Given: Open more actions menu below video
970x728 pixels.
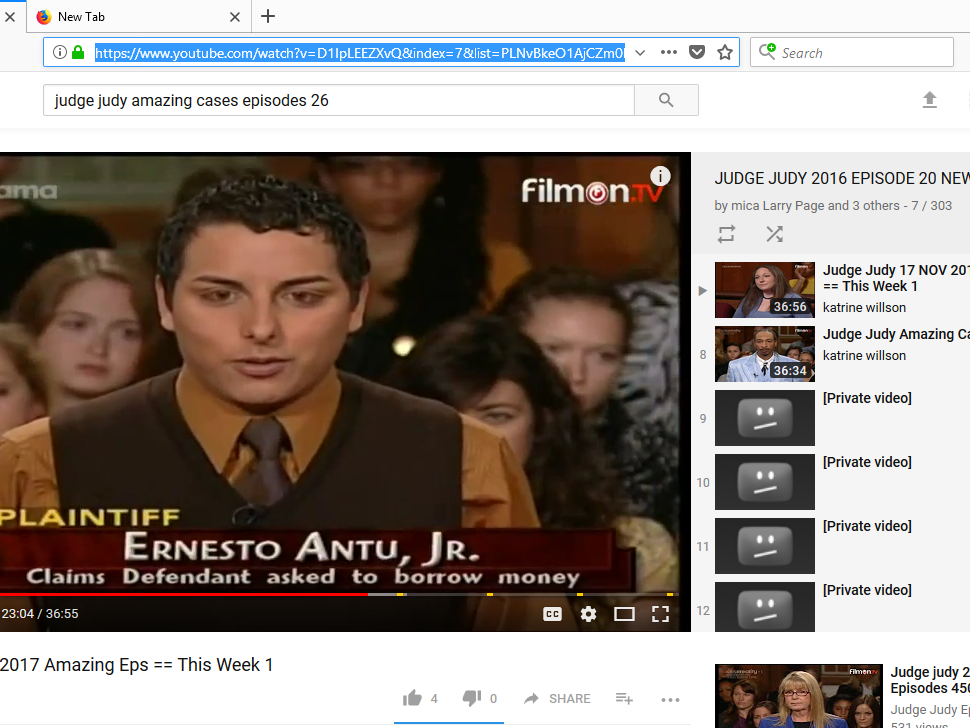Looking at the screenshot, I should pos(670,699).
